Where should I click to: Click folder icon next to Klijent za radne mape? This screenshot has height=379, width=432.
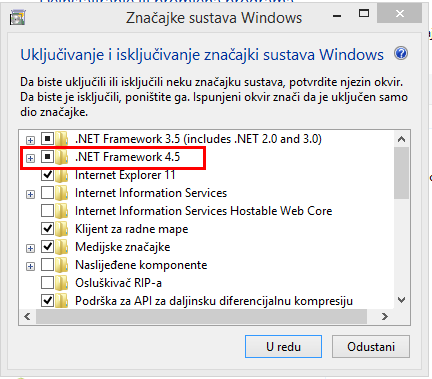point(62,229)
